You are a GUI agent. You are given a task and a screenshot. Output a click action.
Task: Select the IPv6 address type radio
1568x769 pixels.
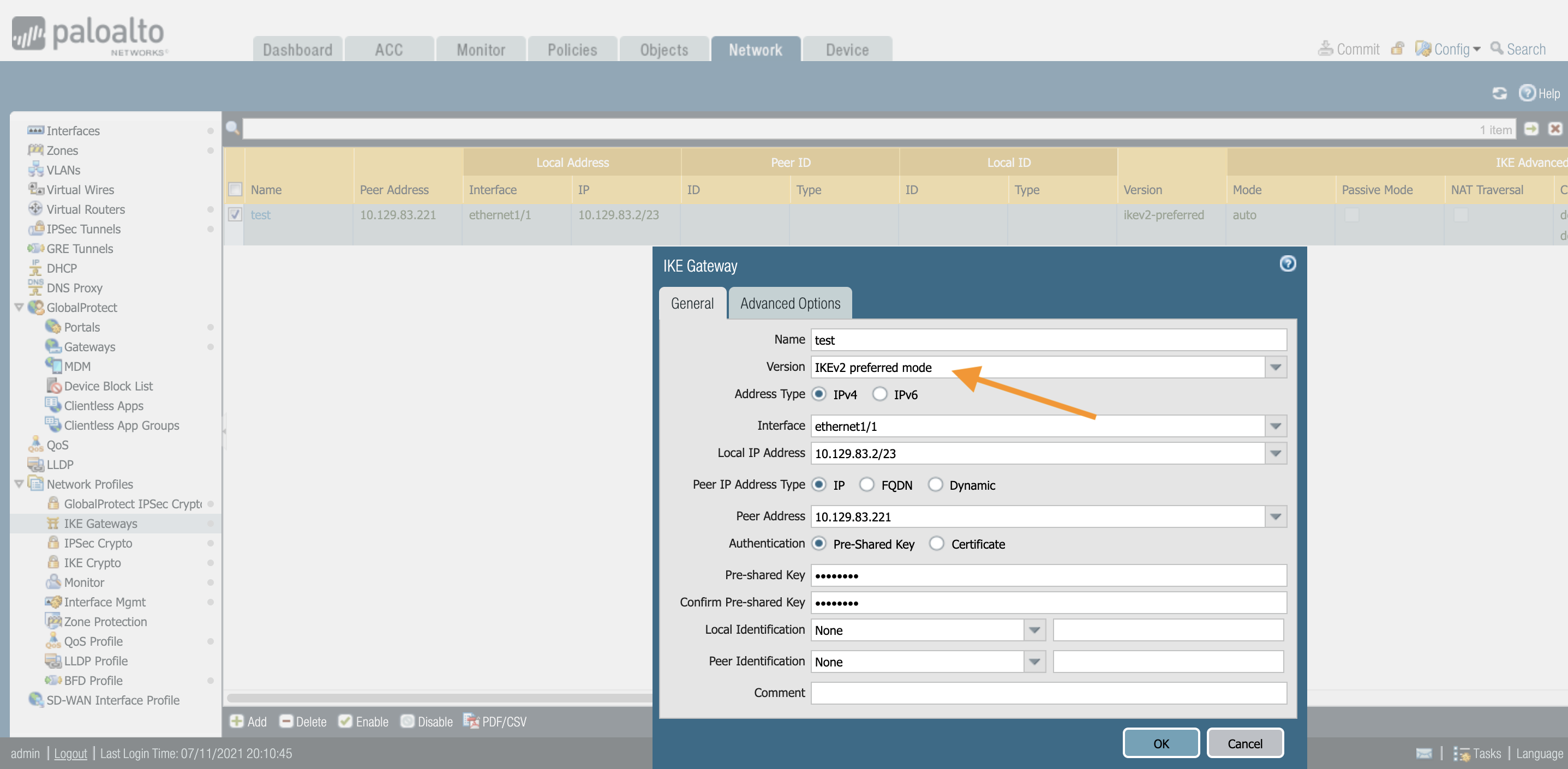[x=879, y=394]
